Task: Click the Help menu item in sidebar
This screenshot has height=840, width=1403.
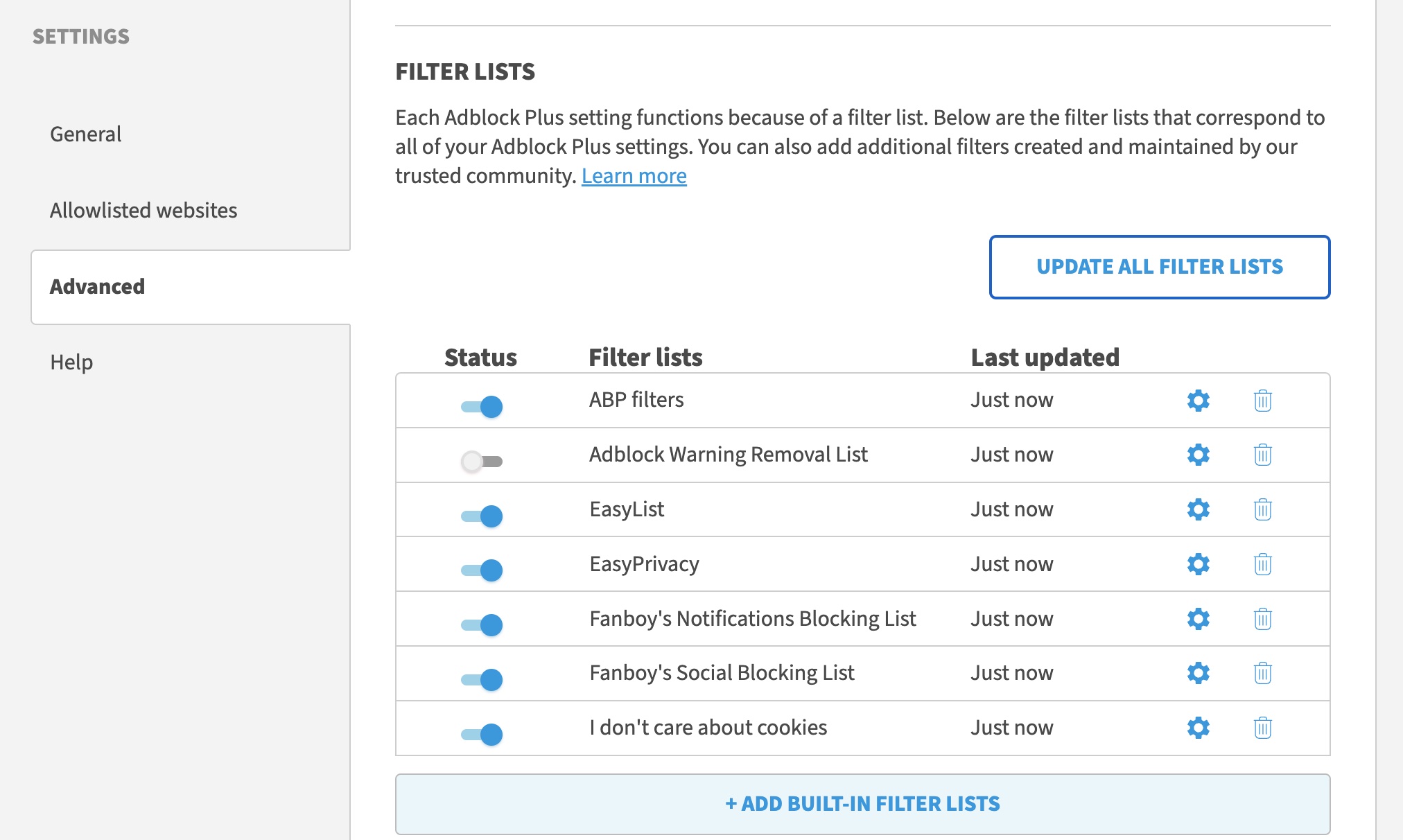Action: [x=71, y=361]
